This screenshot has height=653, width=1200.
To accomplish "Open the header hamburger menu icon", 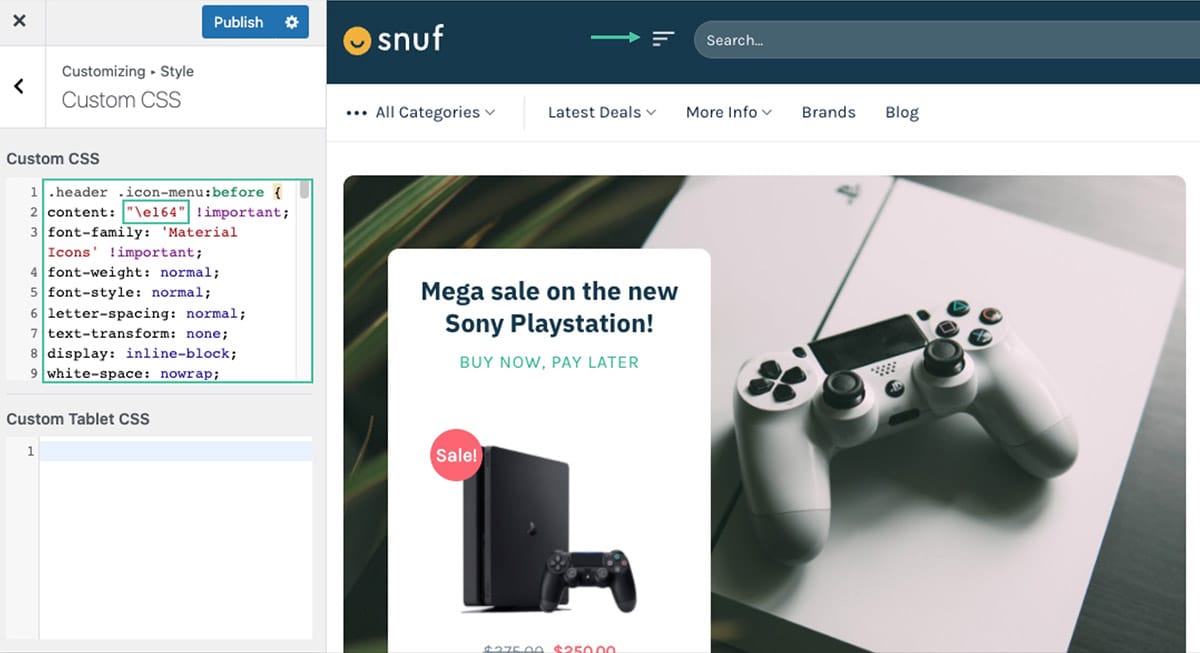I will tap(663, 39).
